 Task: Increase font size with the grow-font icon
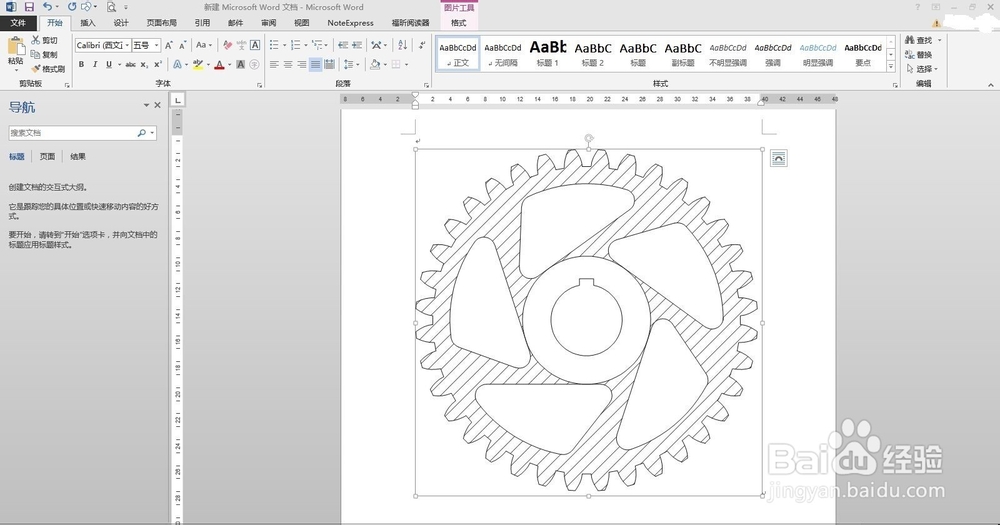click(x=169, y=45)
